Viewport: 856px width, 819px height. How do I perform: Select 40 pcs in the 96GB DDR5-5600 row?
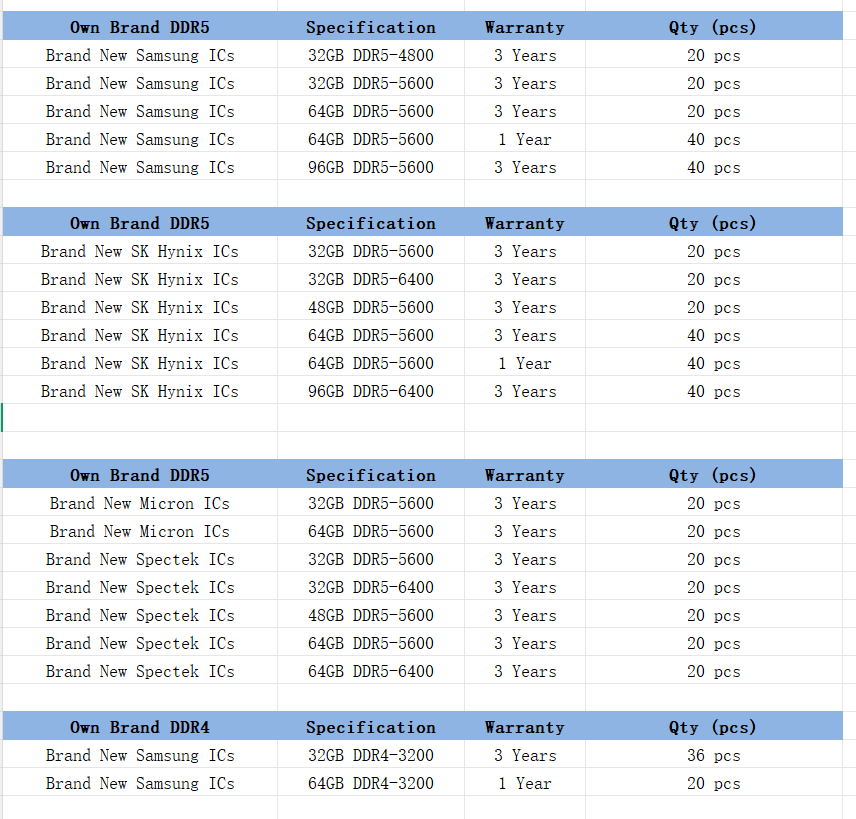click(x=714, y=167)
